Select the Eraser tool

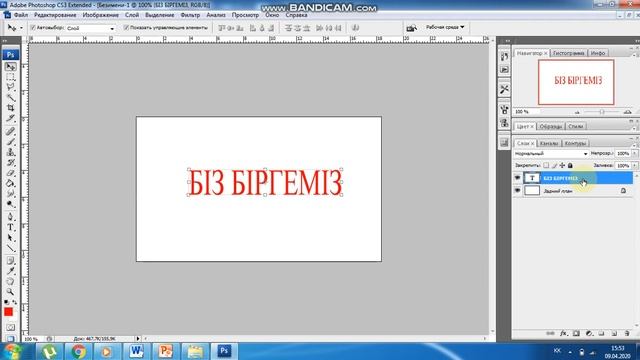(11, 173)
